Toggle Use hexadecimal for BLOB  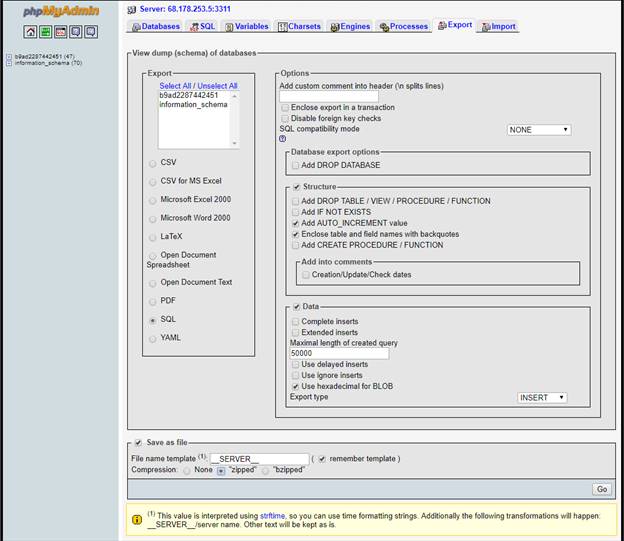click(295, 386)
